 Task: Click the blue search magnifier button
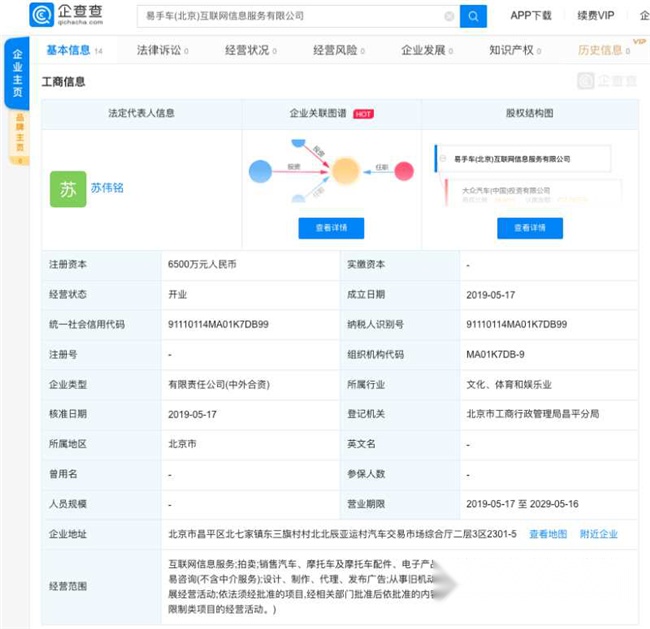(473, 16)
